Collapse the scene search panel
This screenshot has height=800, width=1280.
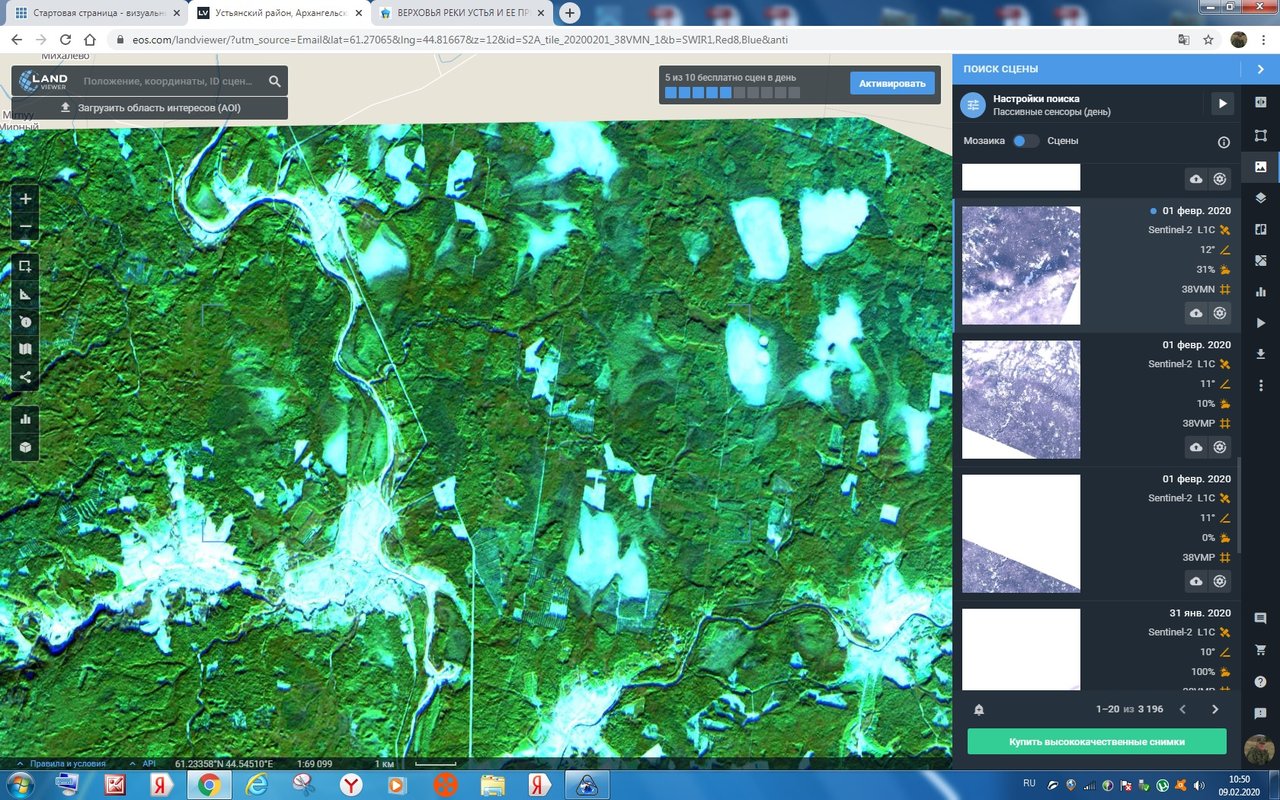[x=1260, y=69]
